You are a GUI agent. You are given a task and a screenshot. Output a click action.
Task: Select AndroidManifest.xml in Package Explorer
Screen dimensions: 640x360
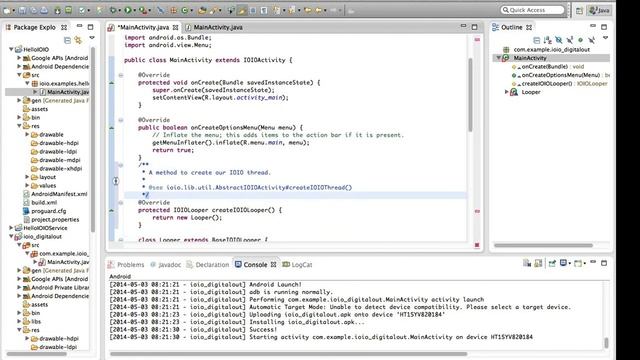point(55,194)
